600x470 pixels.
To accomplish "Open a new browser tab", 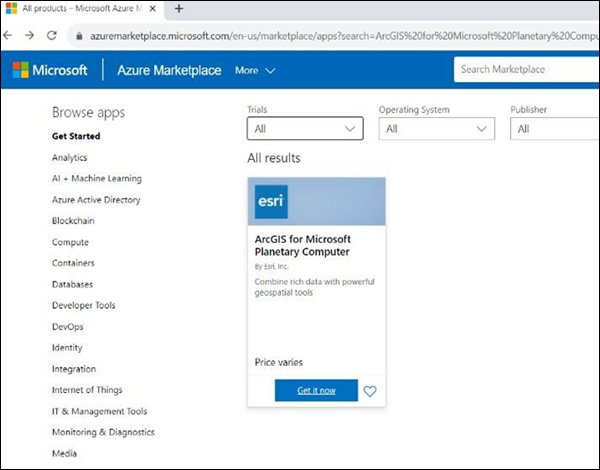I will point(179,9).
